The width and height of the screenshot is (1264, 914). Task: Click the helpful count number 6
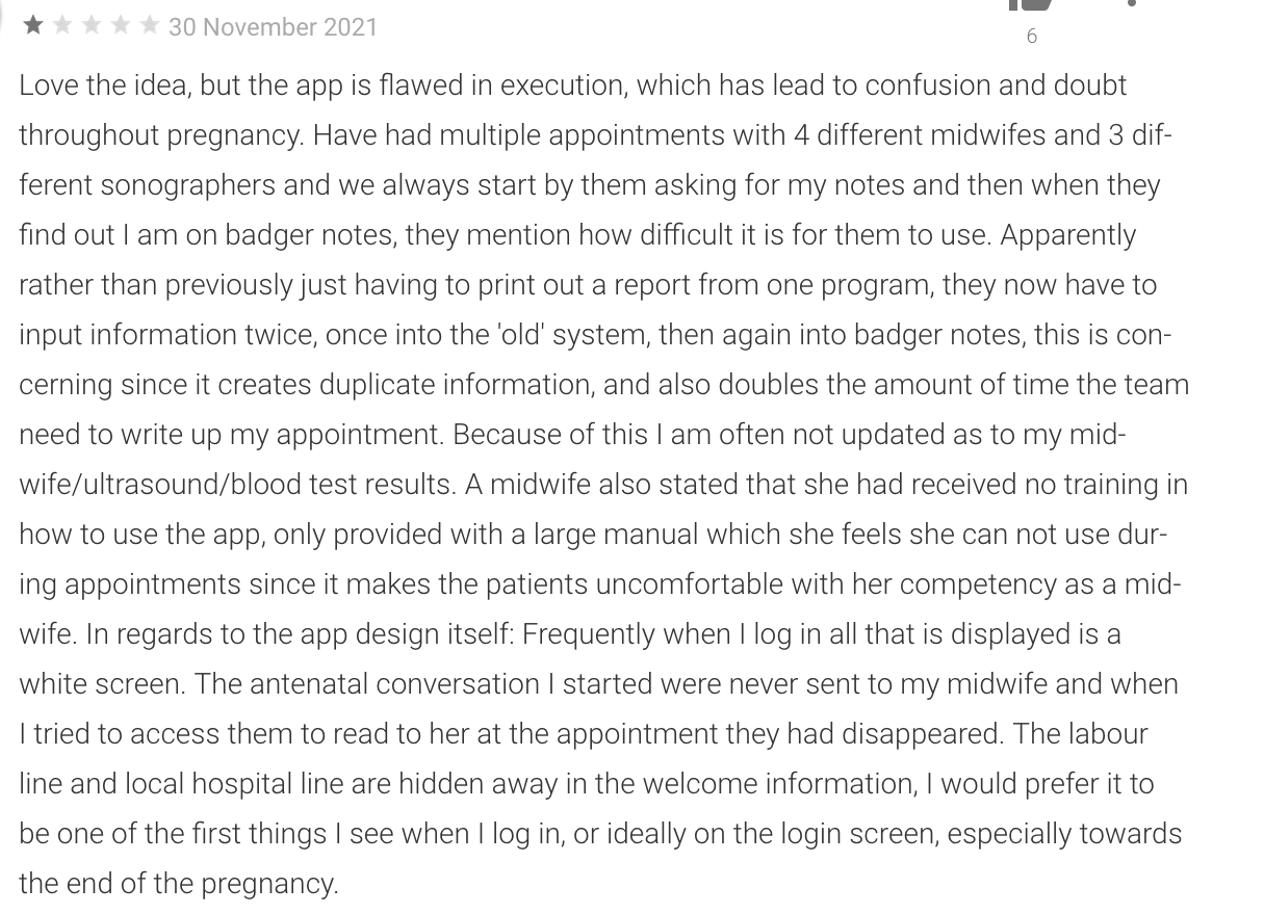click(1031, 36)
